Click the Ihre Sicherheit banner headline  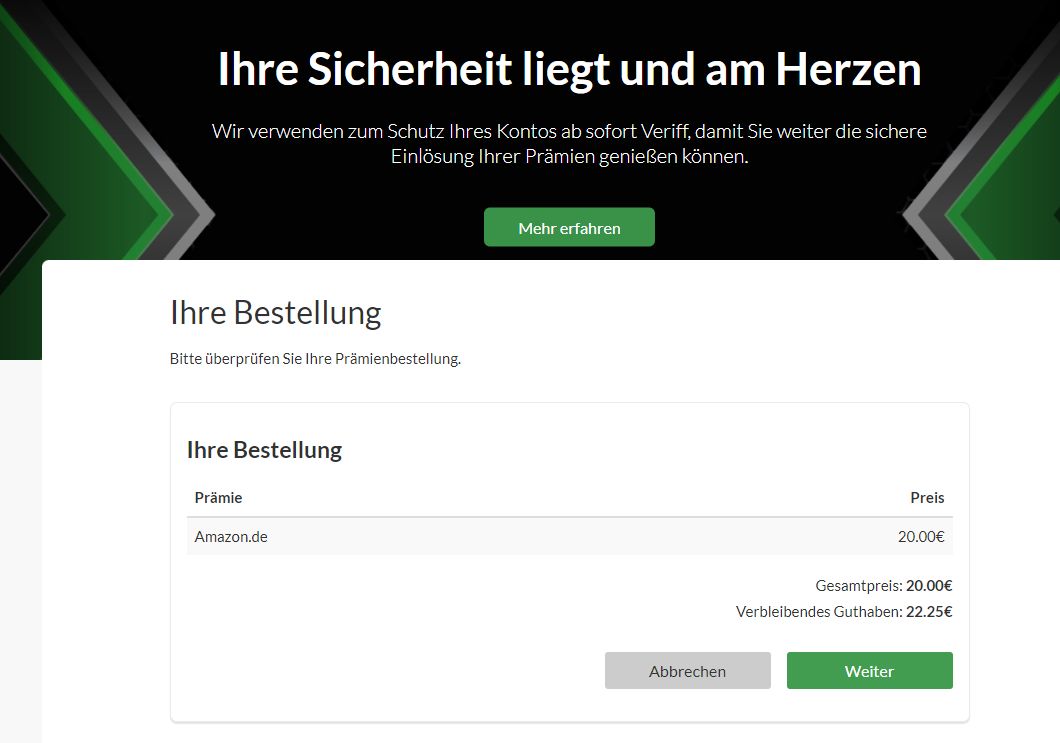tap(569, 69)
